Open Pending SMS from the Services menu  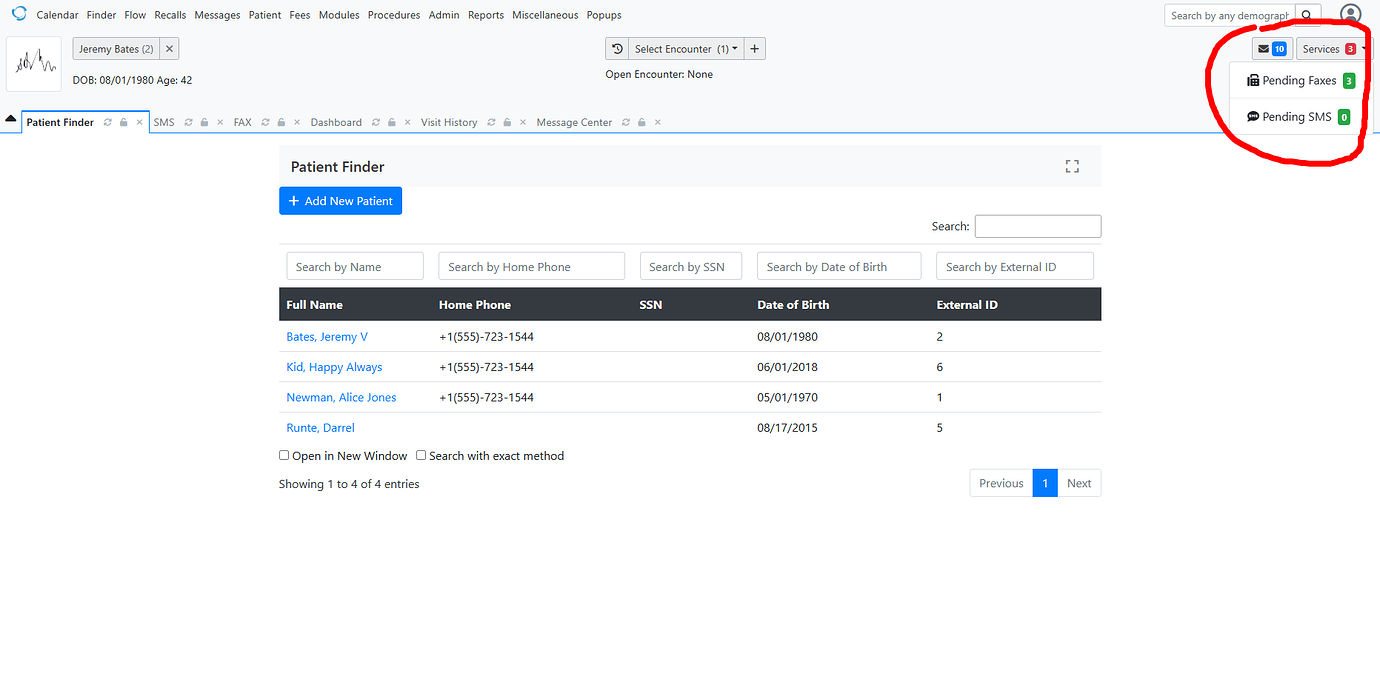pos(1295,116)
